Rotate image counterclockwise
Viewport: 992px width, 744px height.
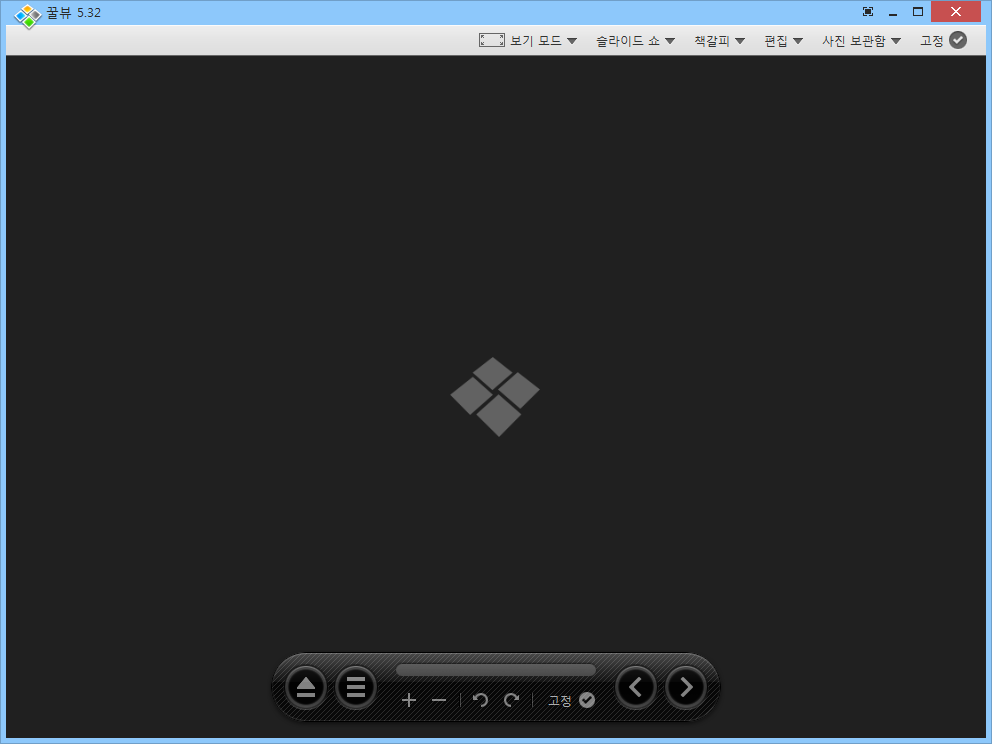tap(480, 700)
